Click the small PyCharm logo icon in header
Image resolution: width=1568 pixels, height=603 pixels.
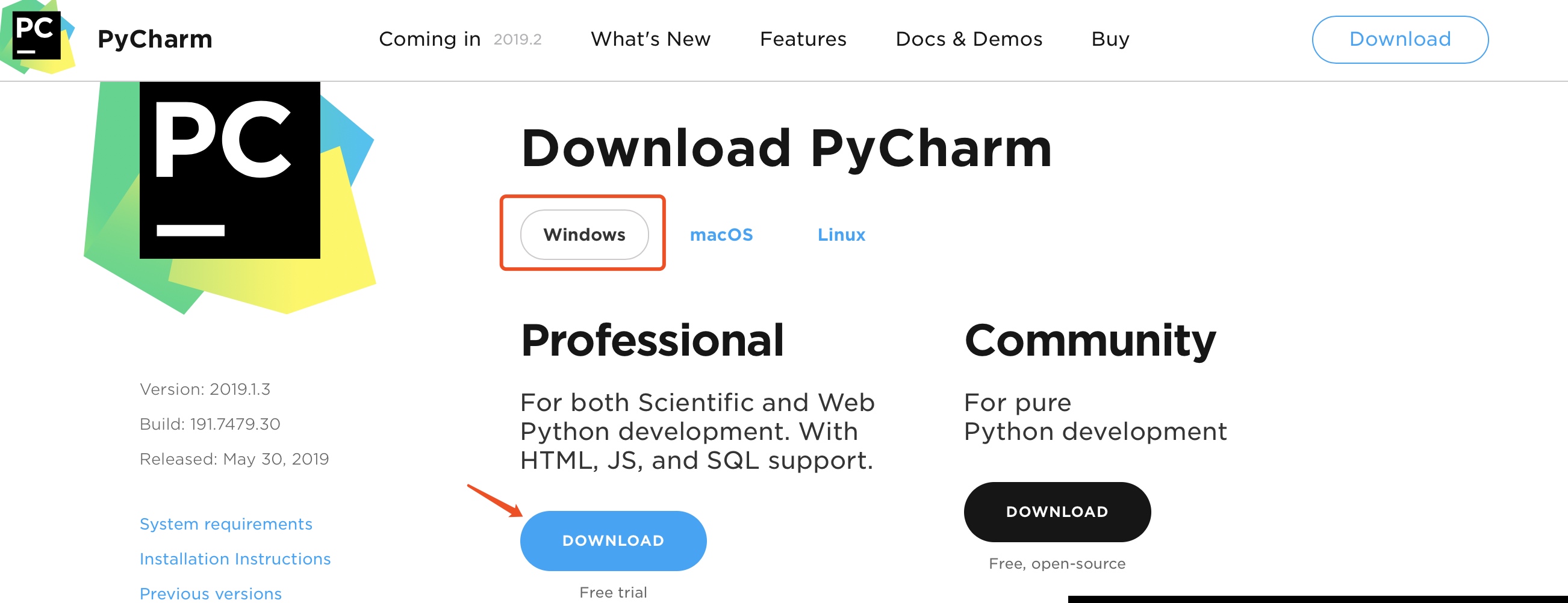pos(37,37)
